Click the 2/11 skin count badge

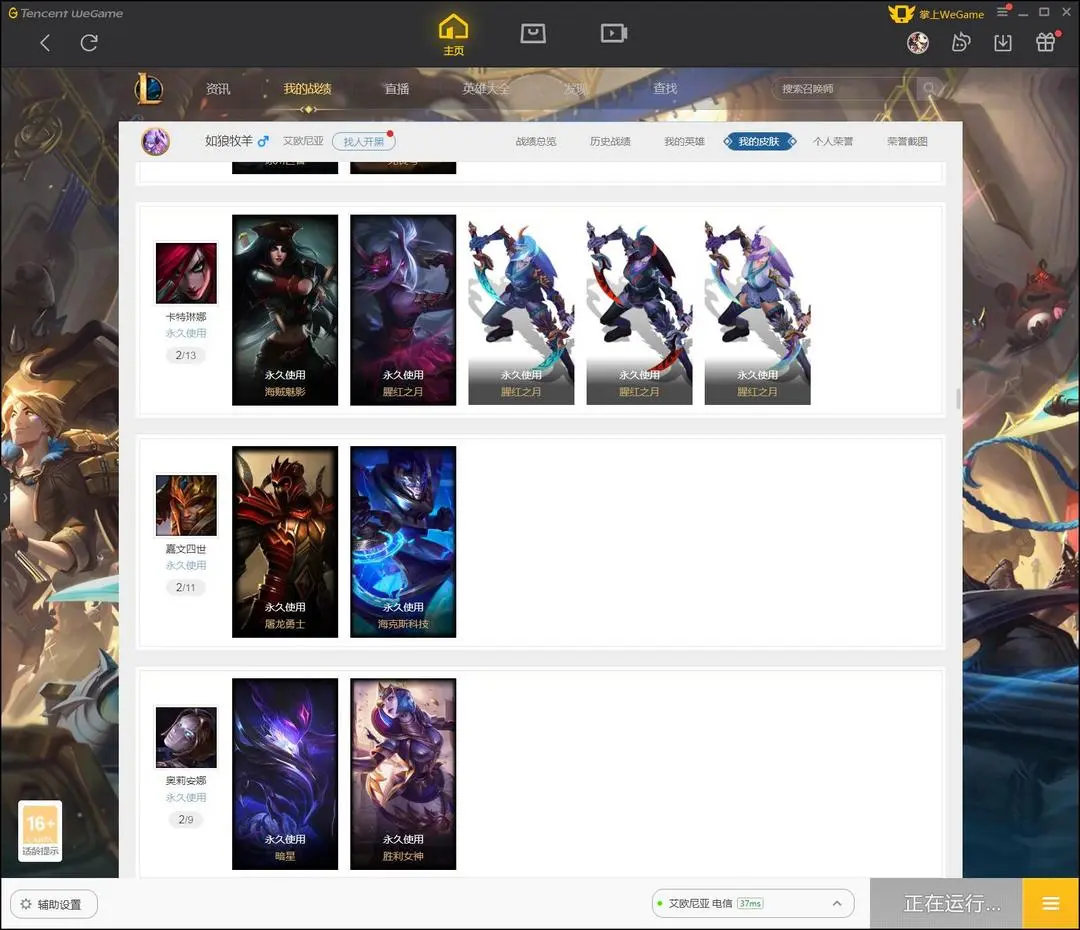[x=186, y=587]
